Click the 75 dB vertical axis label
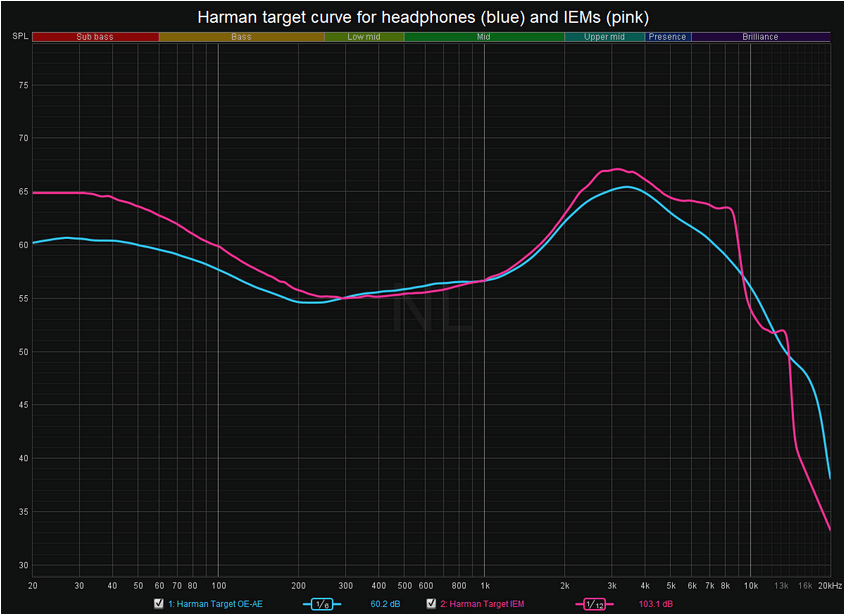 (x=22, y=85)
